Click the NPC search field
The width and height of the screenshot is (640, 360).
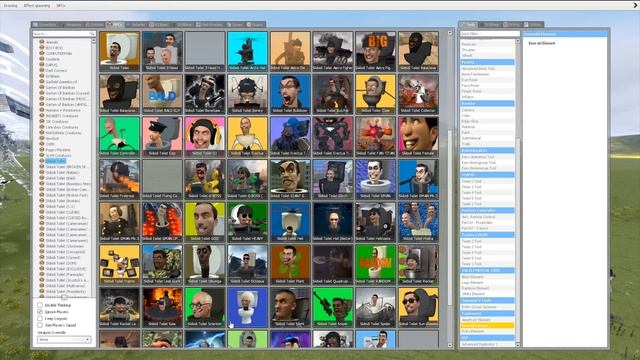[x=64, y=33]
